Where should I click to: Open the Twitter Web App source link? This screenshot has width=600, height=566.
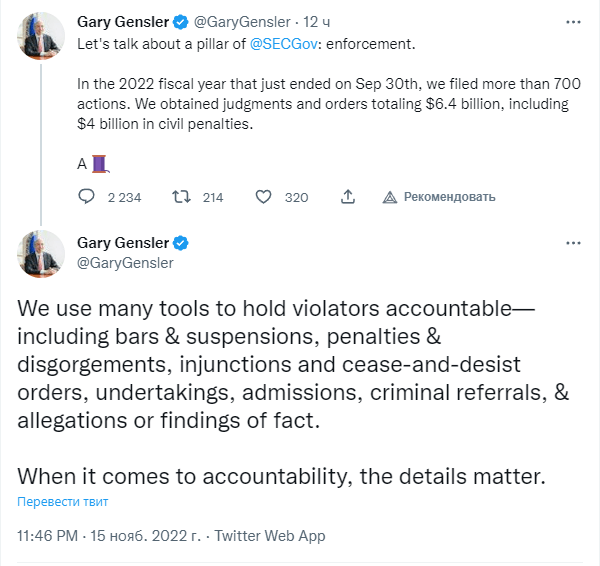pos(270,536)
